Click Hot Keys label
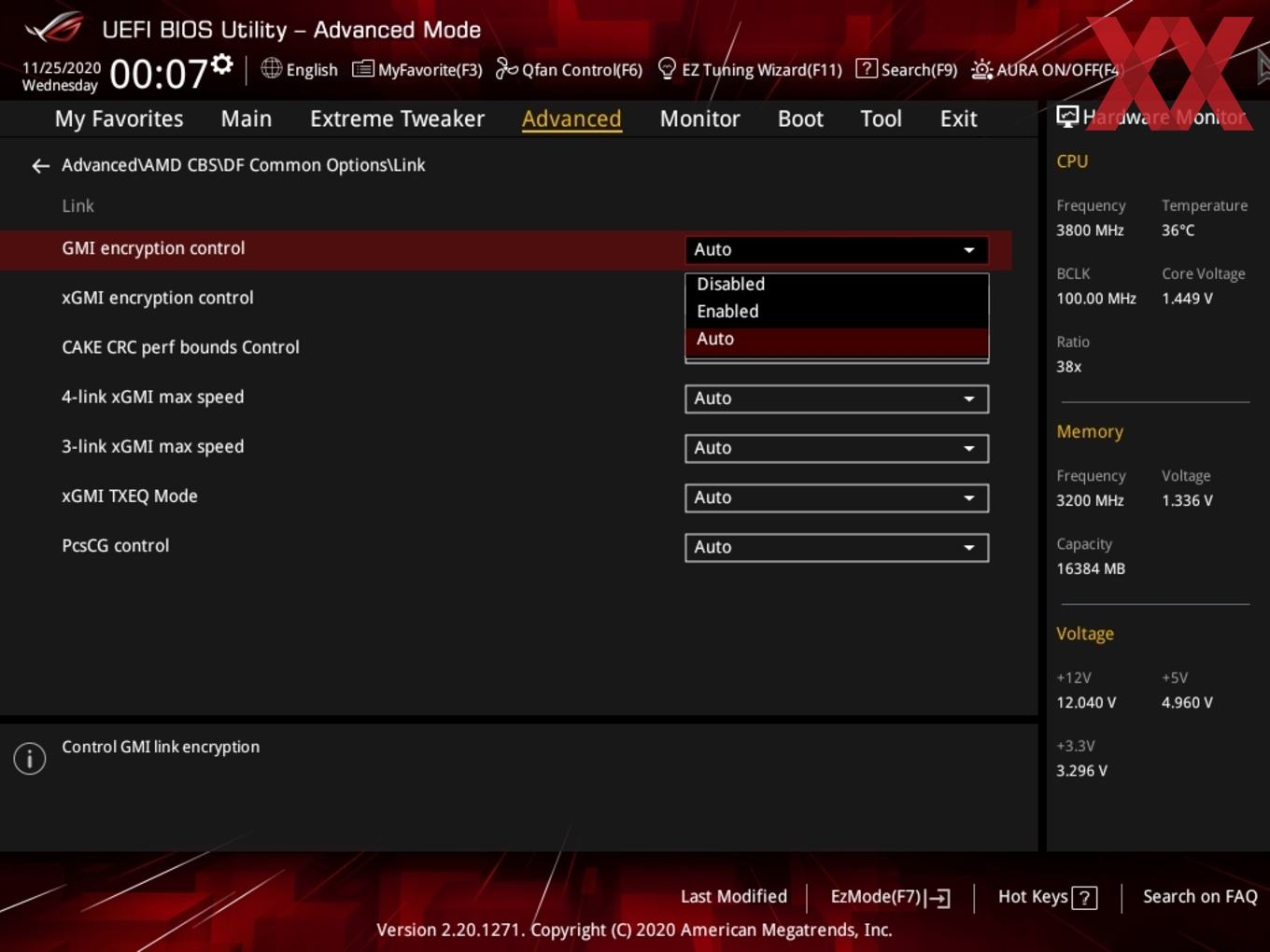Viewport: 1270px width, 952px height. [1033, 897]
